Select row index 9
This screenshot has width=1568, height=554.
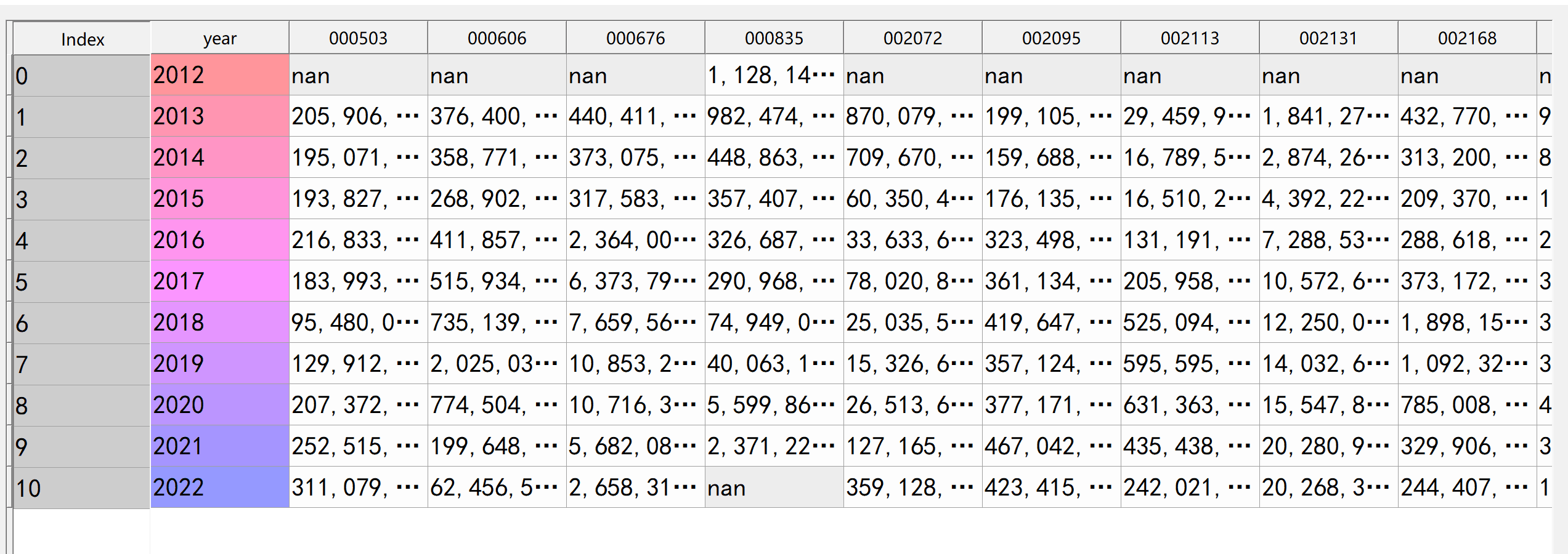click(82, 446)
